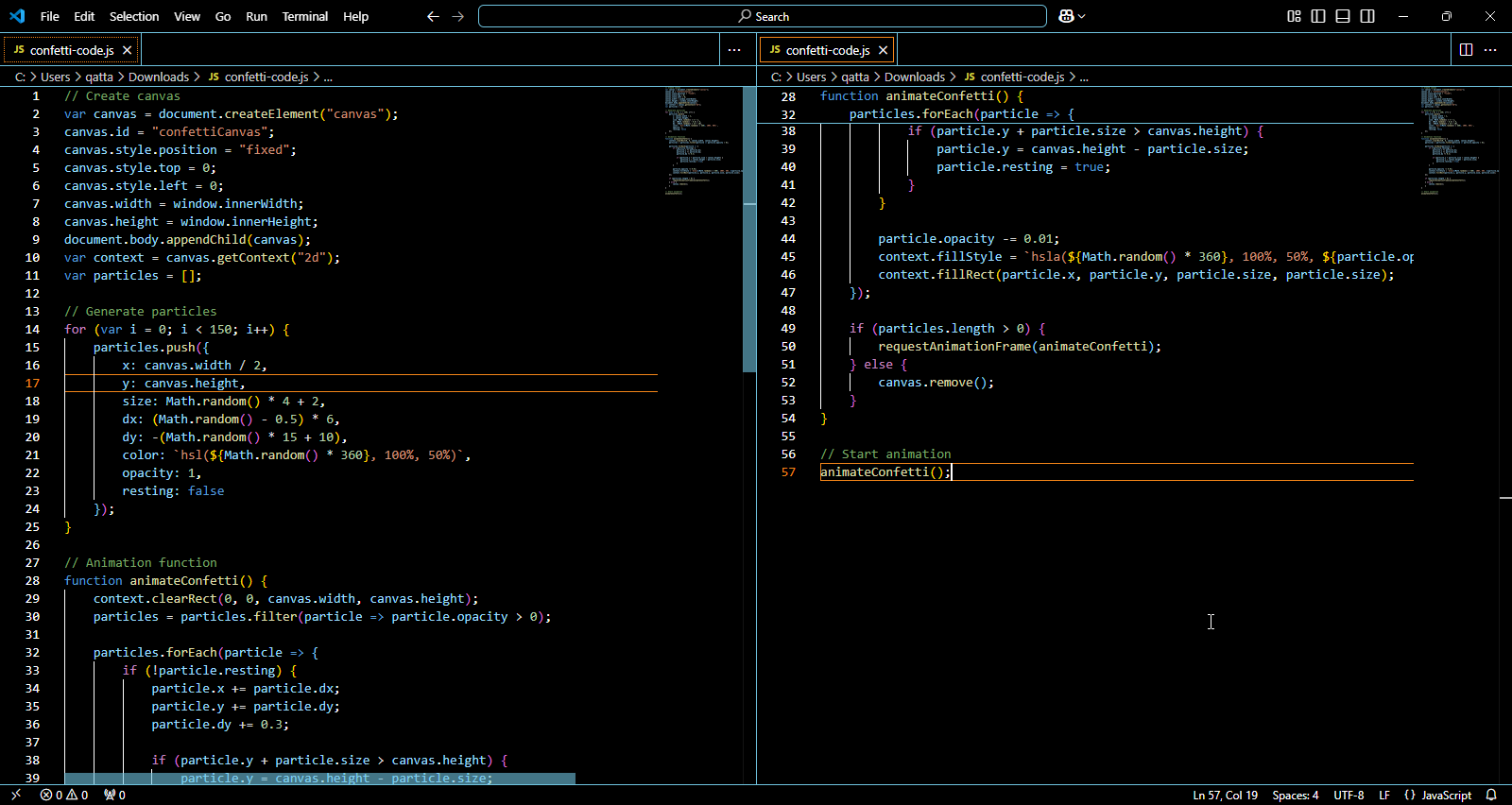The height and width of the screenshot is (805, 1512).
Task: Click the errors and warnings count indicator
Action: click(x=63, y=795)
